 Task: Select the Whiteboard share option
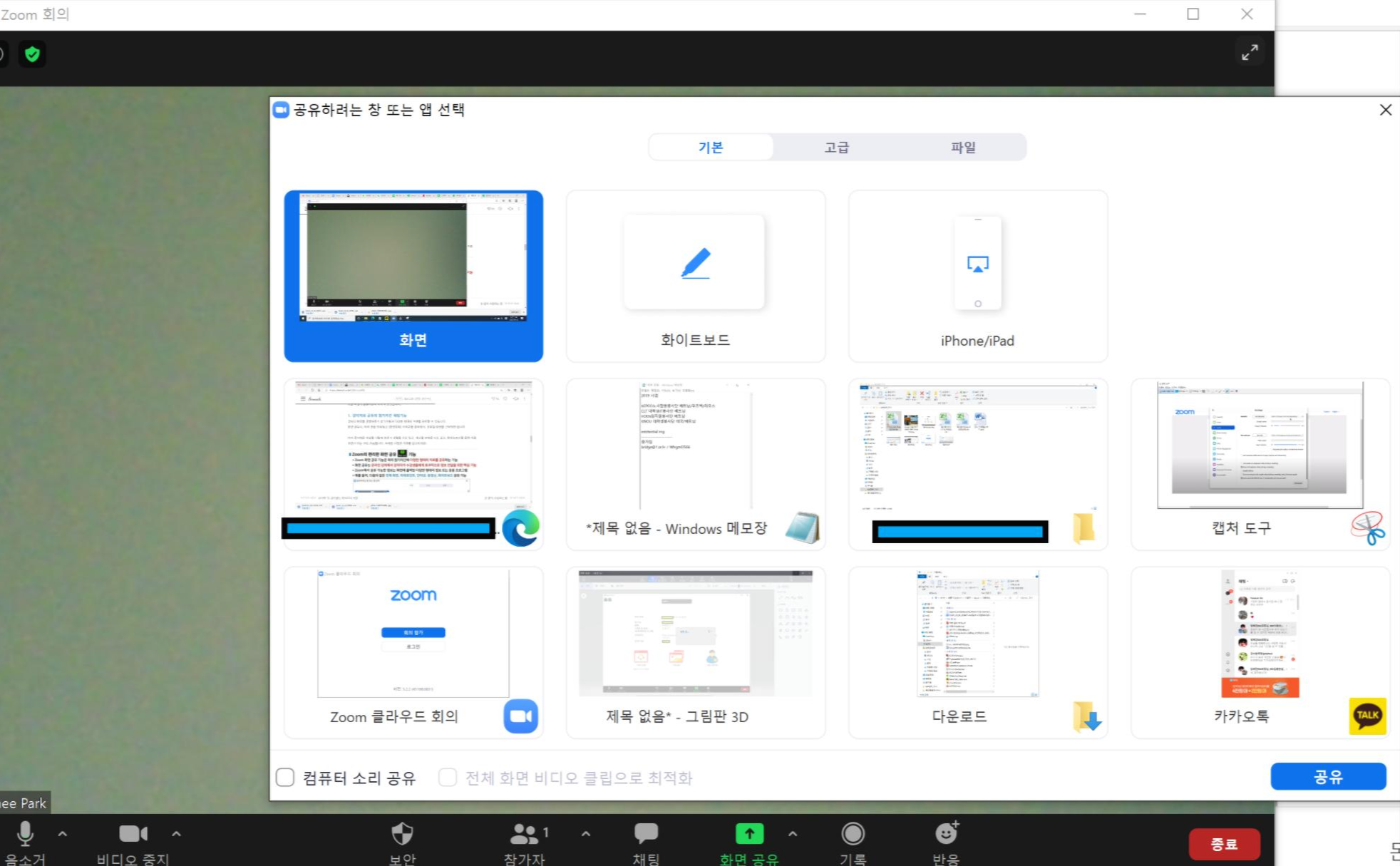coord(695,276)
